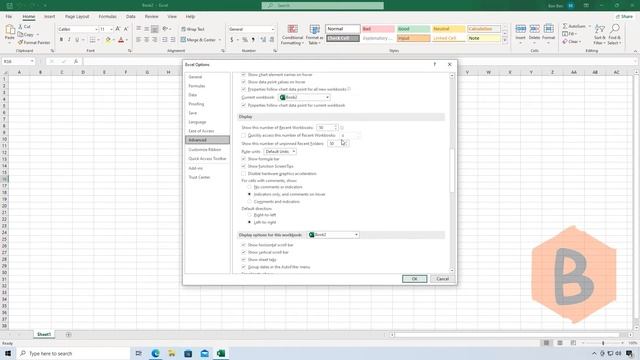The image size is (640, 360).
Task: Click OK in Excel Options dialog
Action: (414, 279)
